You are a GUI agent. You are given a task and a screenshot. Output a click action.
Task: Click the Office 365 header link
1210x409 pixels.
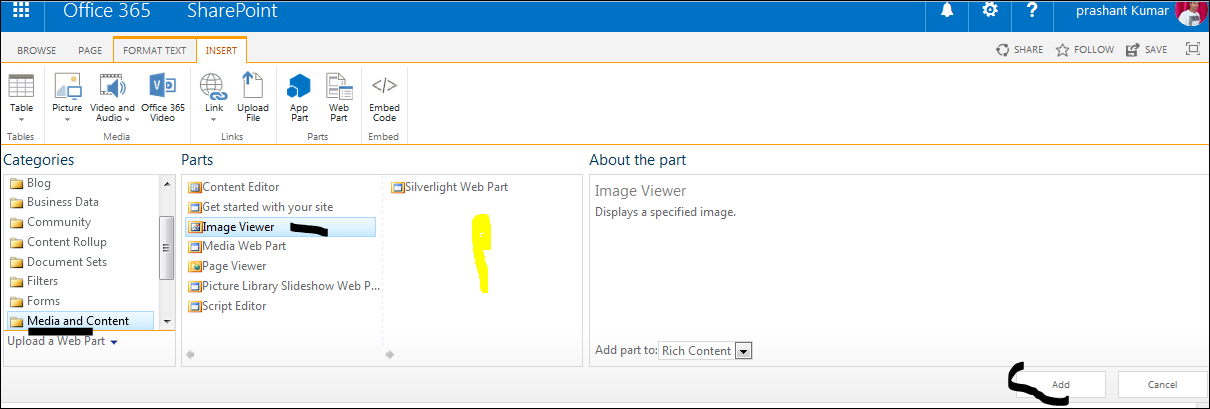click(x=106, y=12)
